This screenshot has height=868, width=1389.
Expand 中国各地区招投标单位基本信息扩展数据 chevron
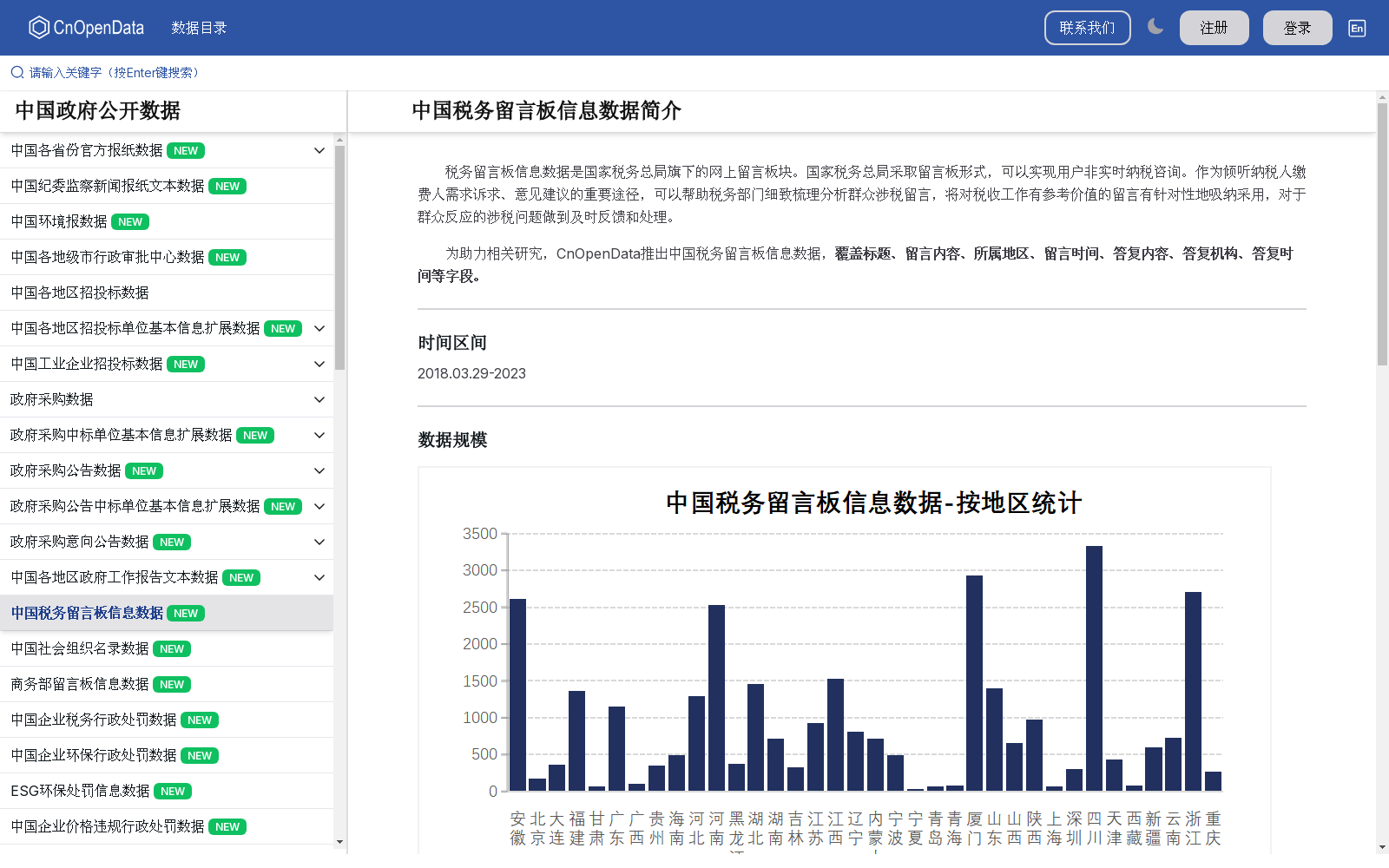click(319, 329)
